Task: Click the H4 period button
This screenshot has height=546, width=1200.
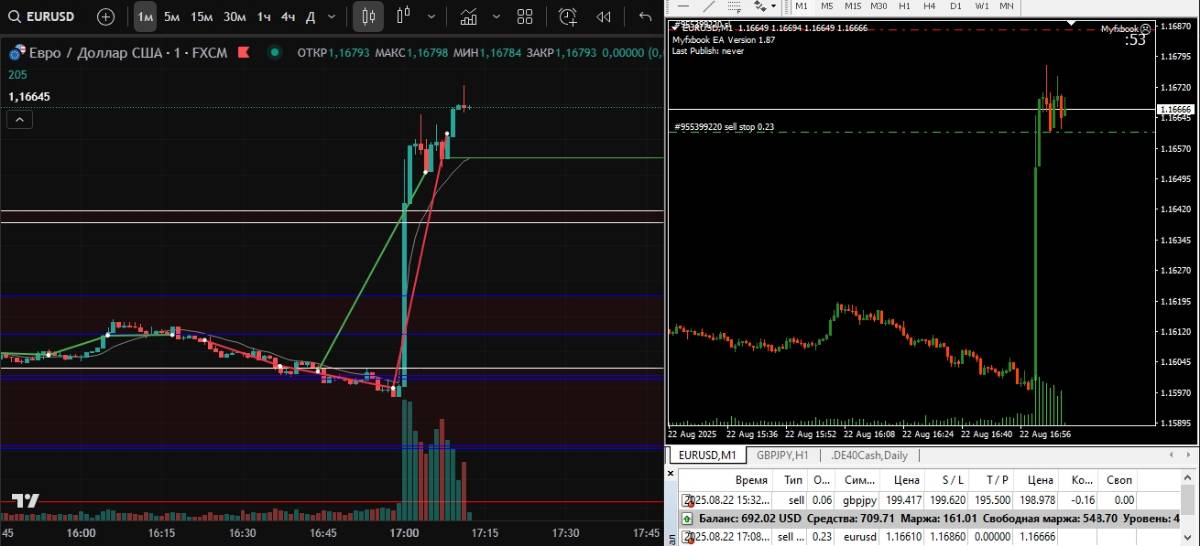Action: [930, 6]
